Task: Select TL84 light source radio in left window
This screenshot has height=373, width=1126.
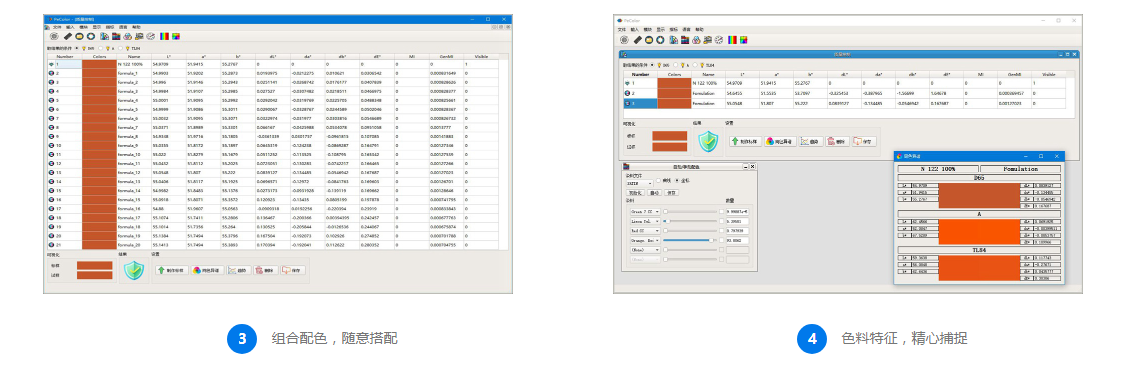Action: coord(121,48)
